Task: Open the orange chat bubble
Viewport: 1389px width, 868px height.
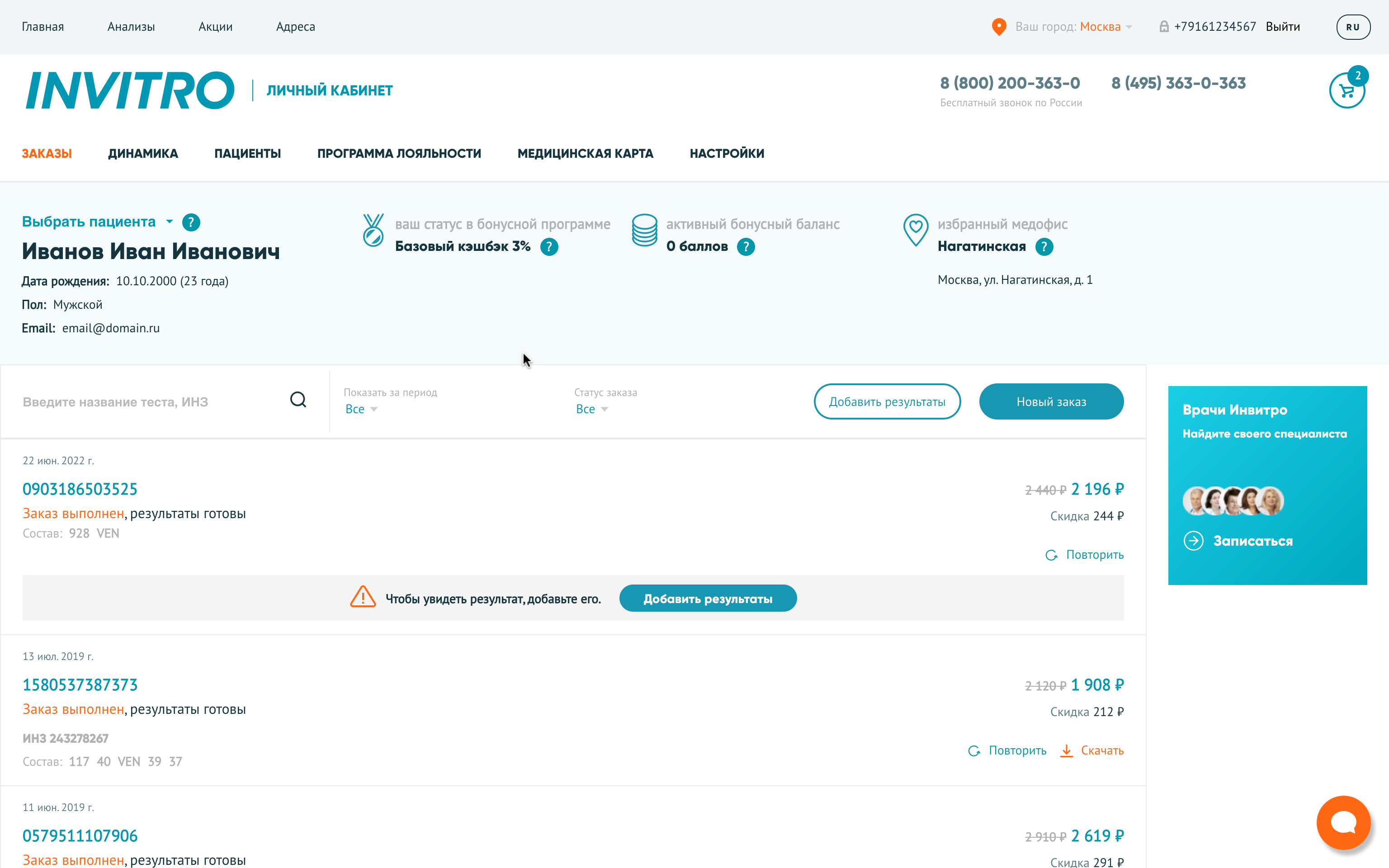Action: [x=1343, y=822]
